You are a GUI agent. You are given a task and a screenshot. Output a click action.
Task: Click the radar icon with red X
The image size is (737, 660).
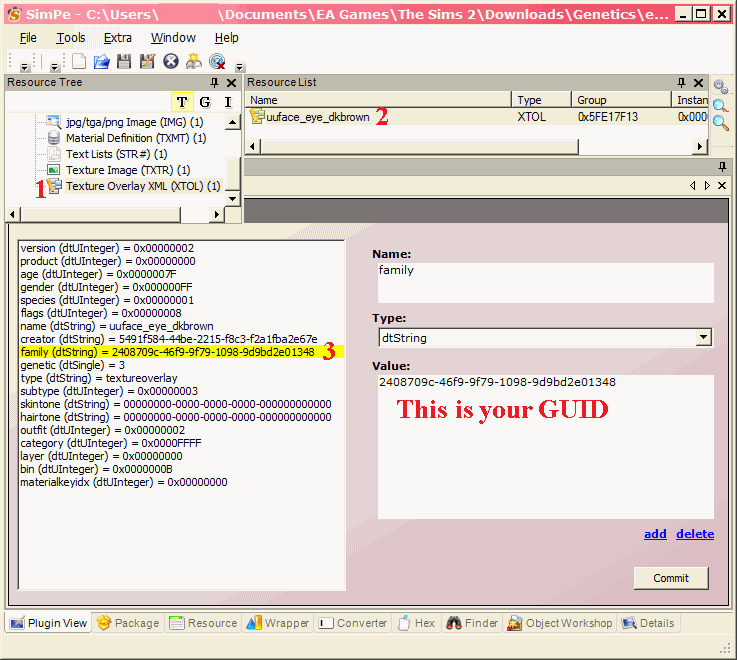pos(218,61)
